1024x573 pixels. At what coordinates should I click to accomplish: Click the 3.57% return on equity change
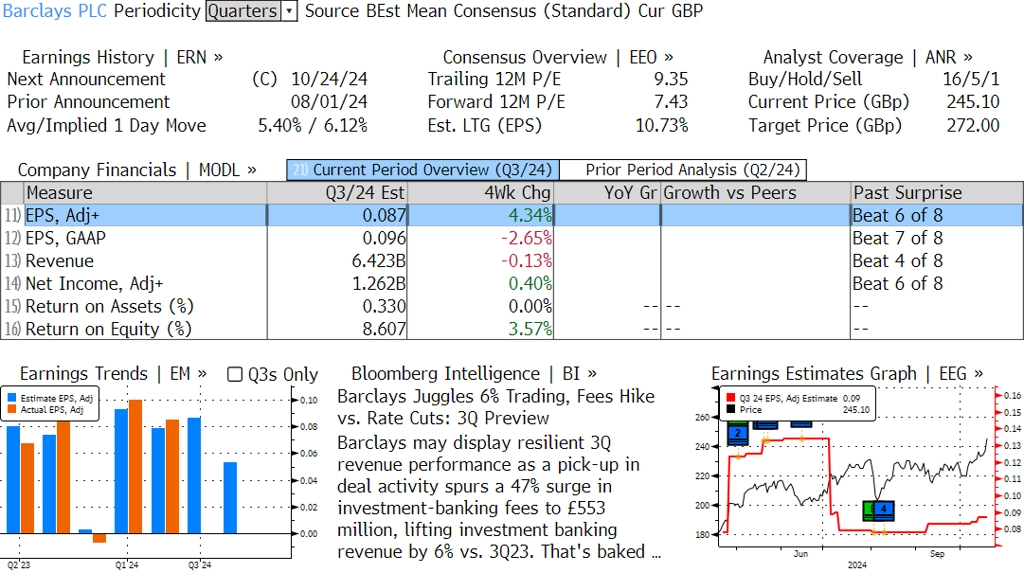pos(530,329)
